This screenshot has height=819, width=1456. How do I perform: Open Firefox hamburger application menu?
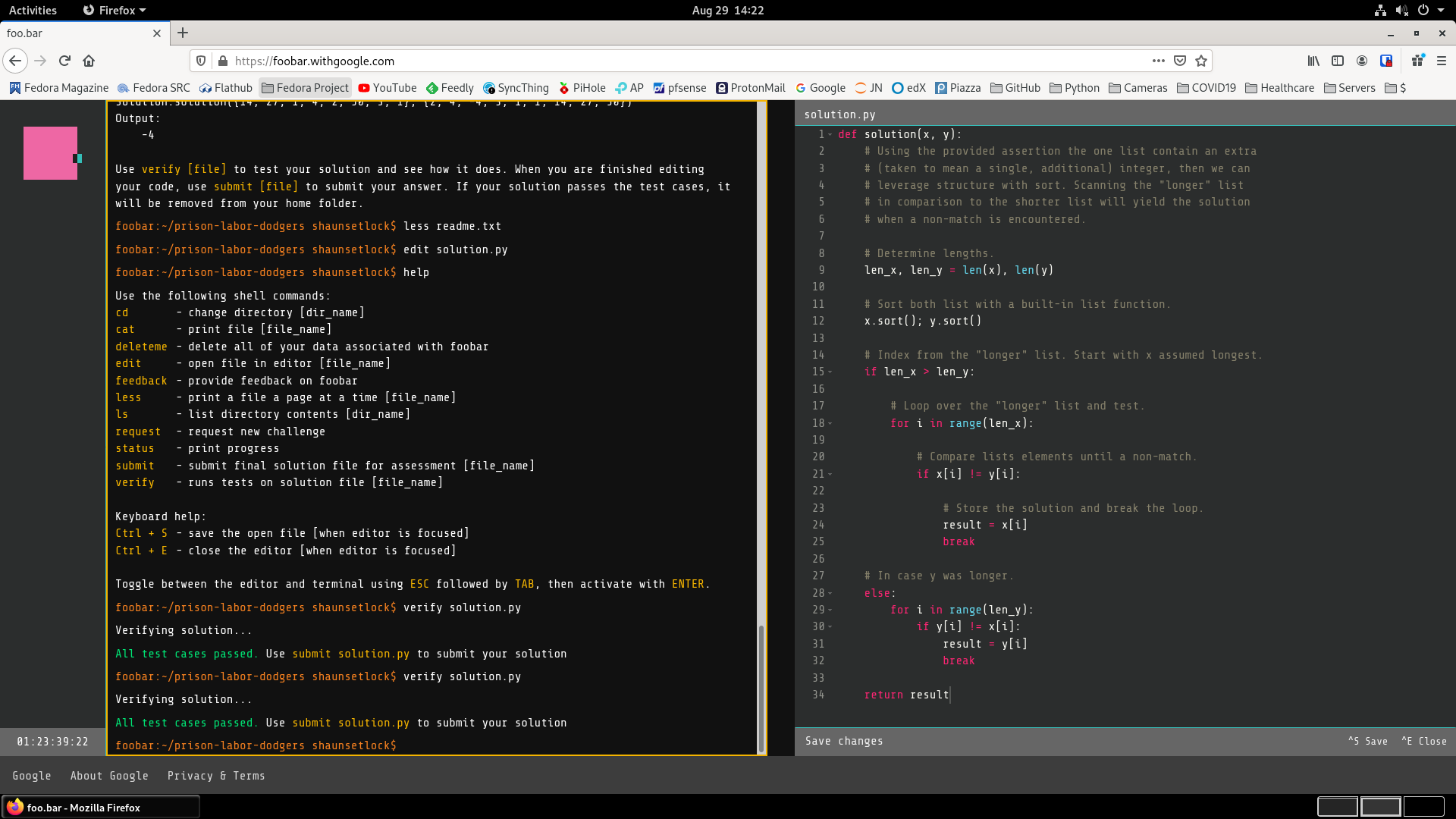pyautogui.click(x=1442, y=61)
